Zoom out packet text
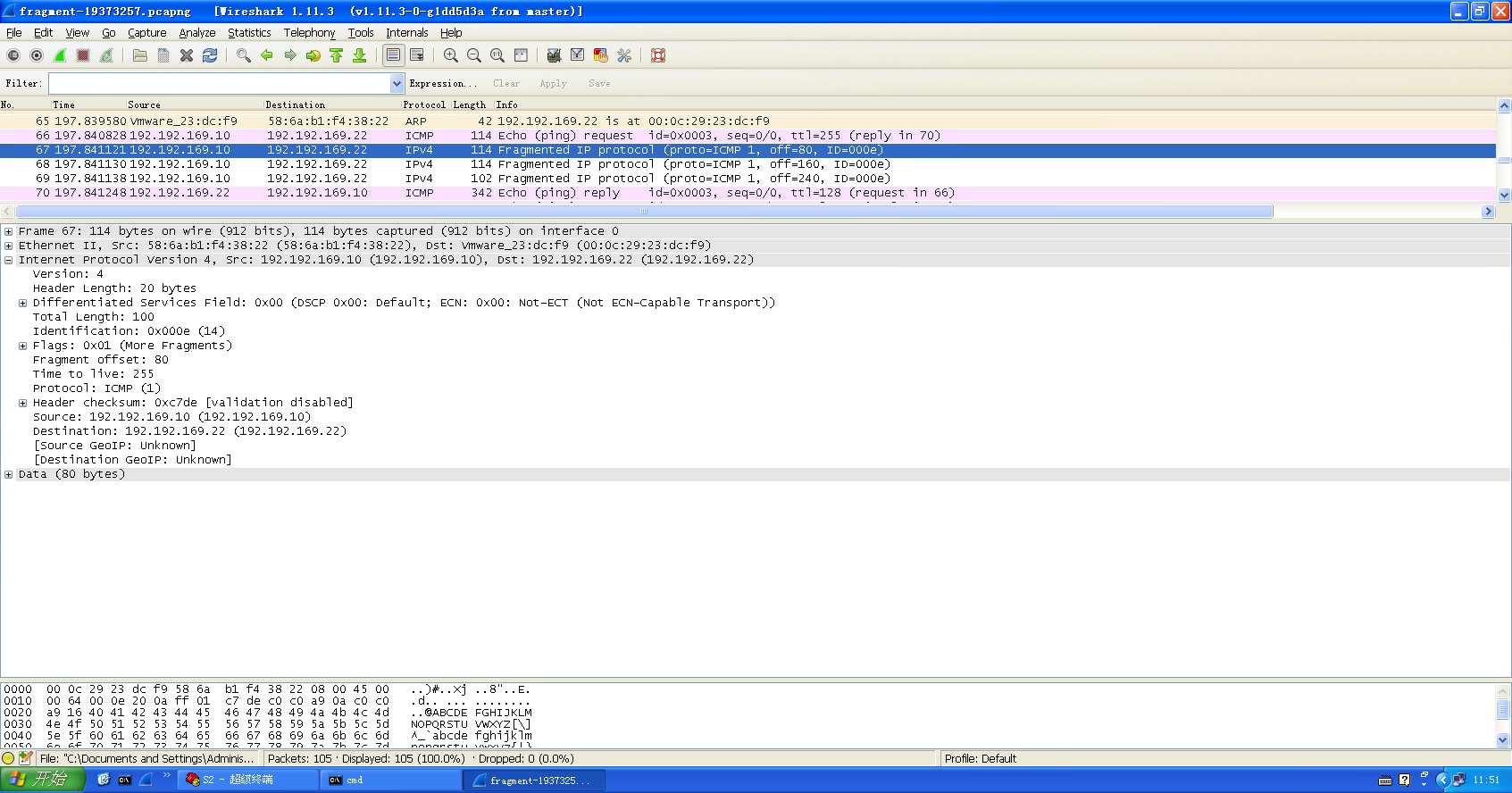The width and height of the screenshot is (1512, 793). coord(473,55)
